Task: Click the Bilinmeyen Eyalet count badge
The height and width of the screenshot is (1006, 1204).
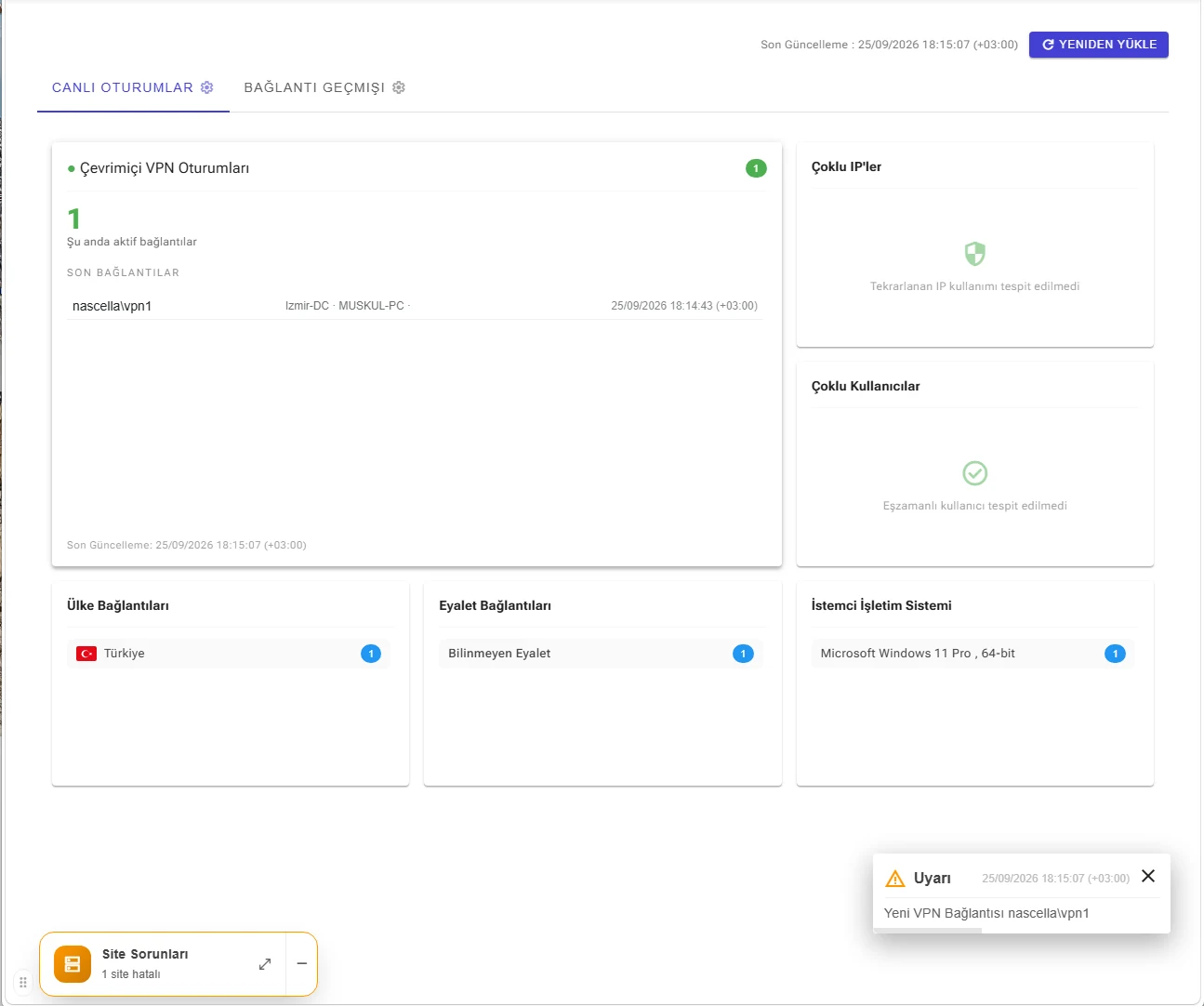Action: [x=743, y=654]
